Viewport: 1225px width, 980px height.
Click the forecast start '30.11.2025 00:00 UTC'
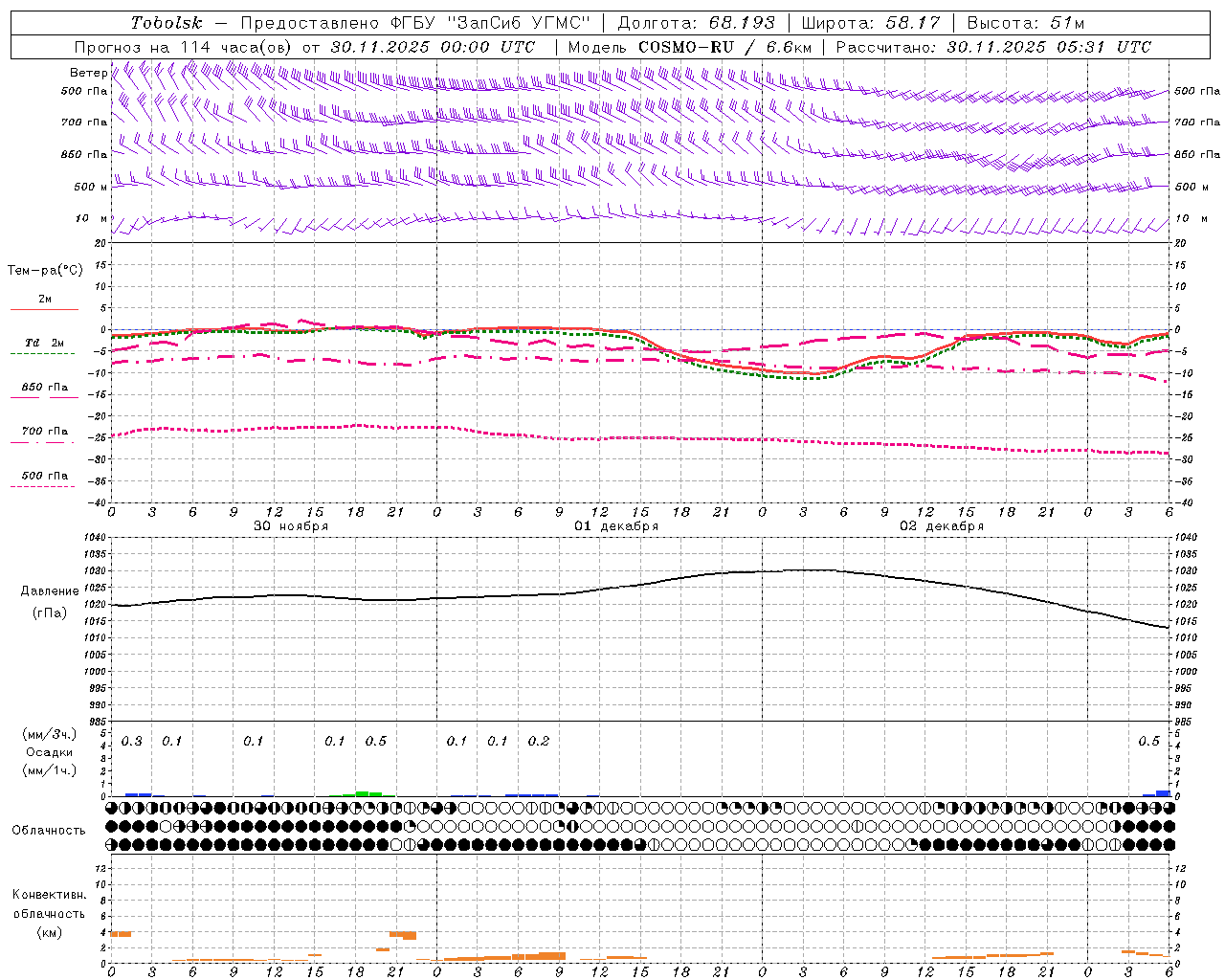tap(434, 47)
